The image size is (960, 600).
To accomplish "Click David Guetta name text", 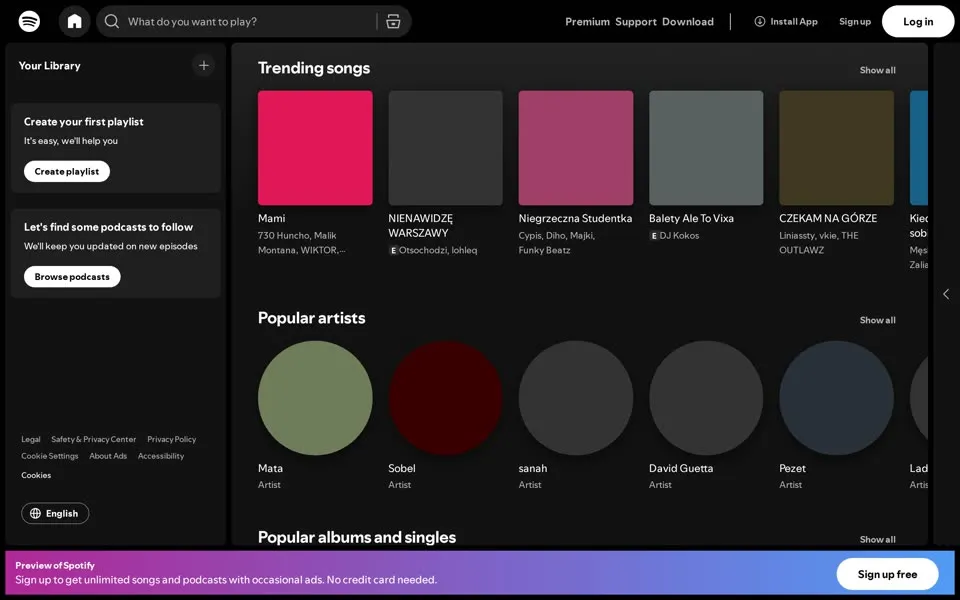I will [681, 468].
